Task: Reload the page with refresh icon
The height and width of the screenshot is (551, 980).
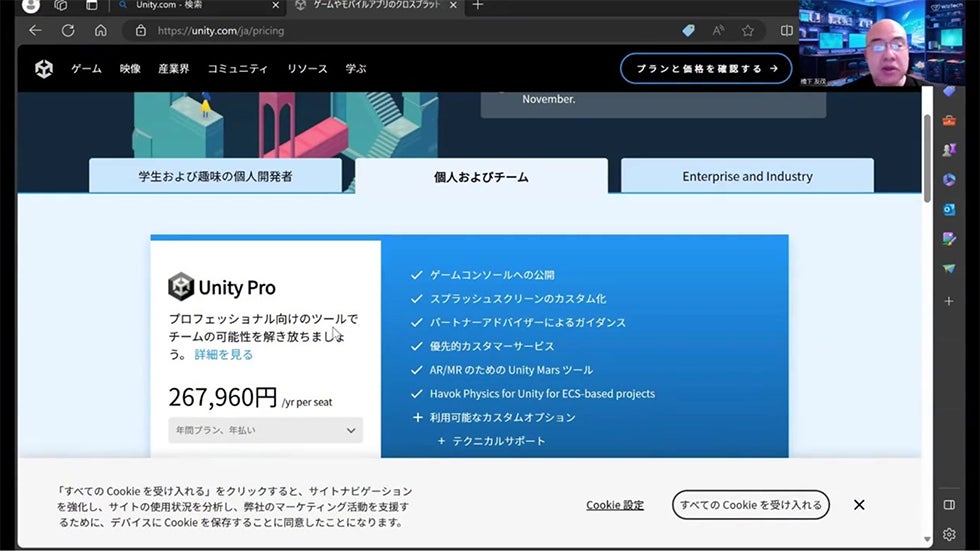Action: click(x=68, y=30)
